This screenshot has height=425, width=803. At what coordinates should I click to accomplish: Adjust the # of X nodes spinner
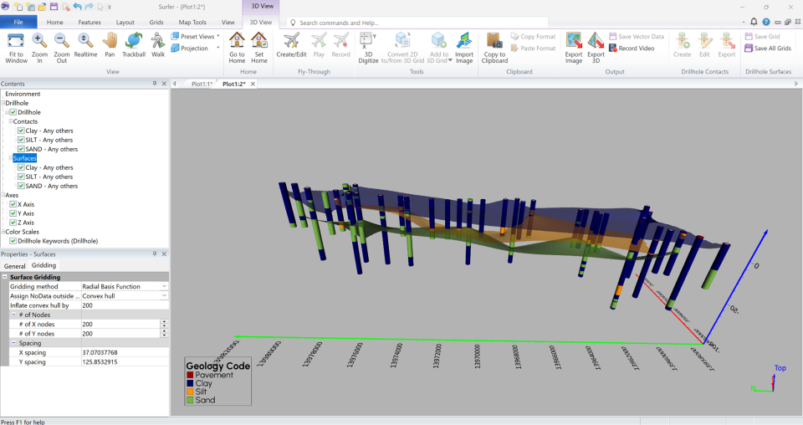tap(164, 324)
